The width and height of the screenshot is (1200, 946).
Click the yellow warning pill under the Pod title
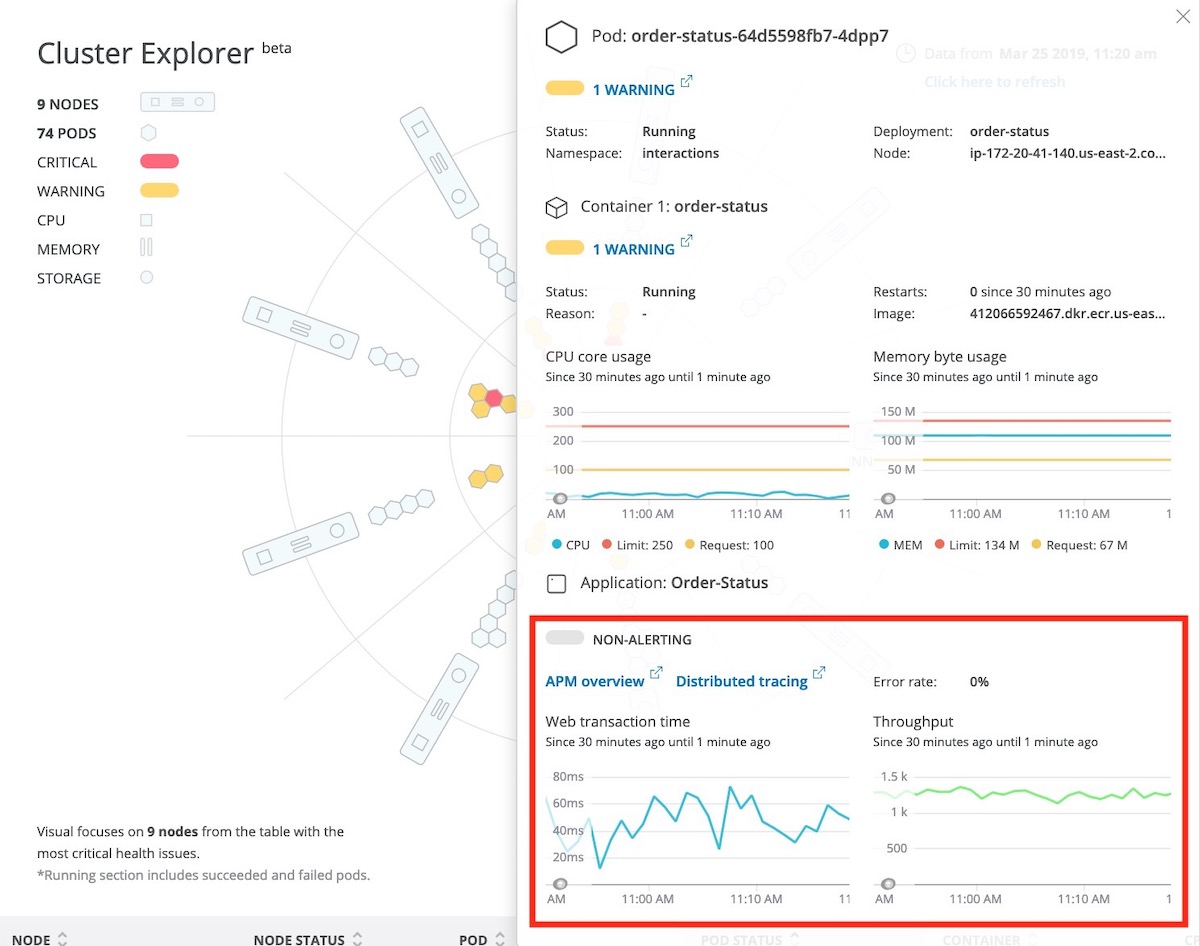[565, 89]
